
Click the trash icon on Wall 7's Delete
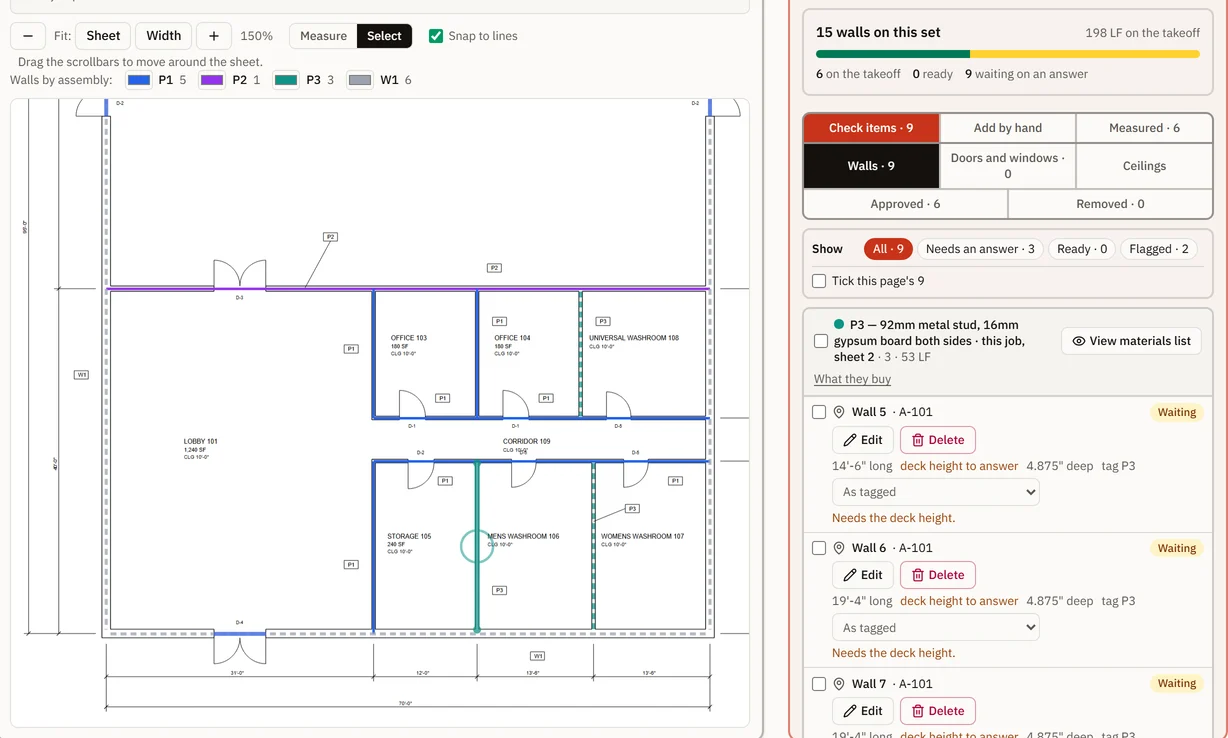[918, 711]
